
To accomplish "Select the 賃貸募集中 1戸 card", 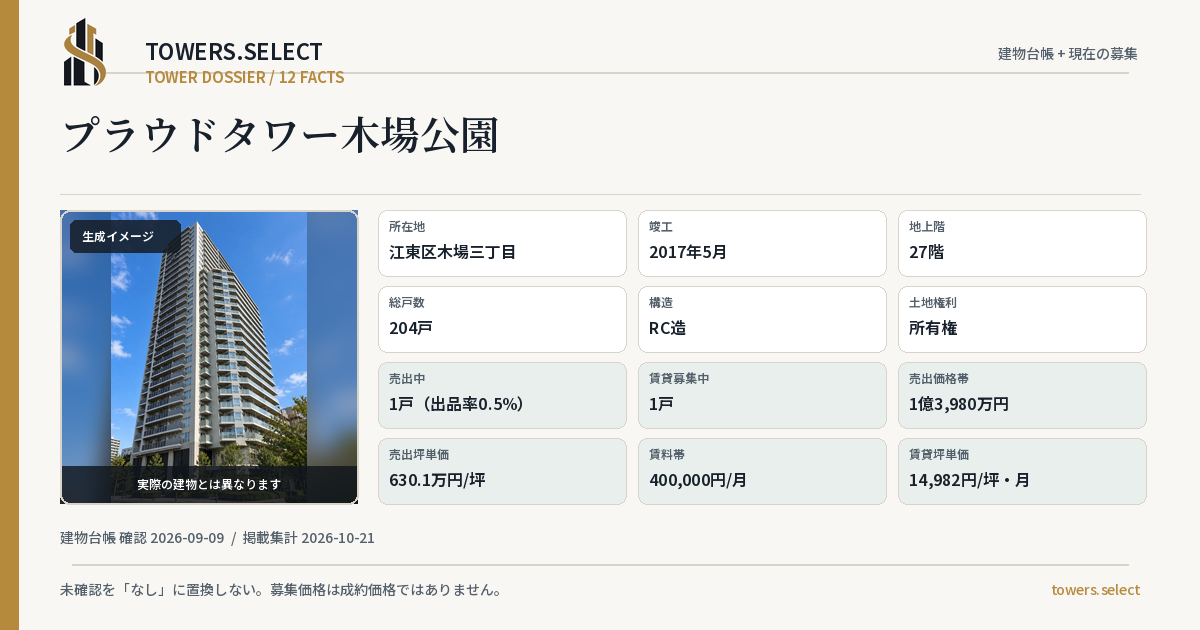I will point(762,395).
